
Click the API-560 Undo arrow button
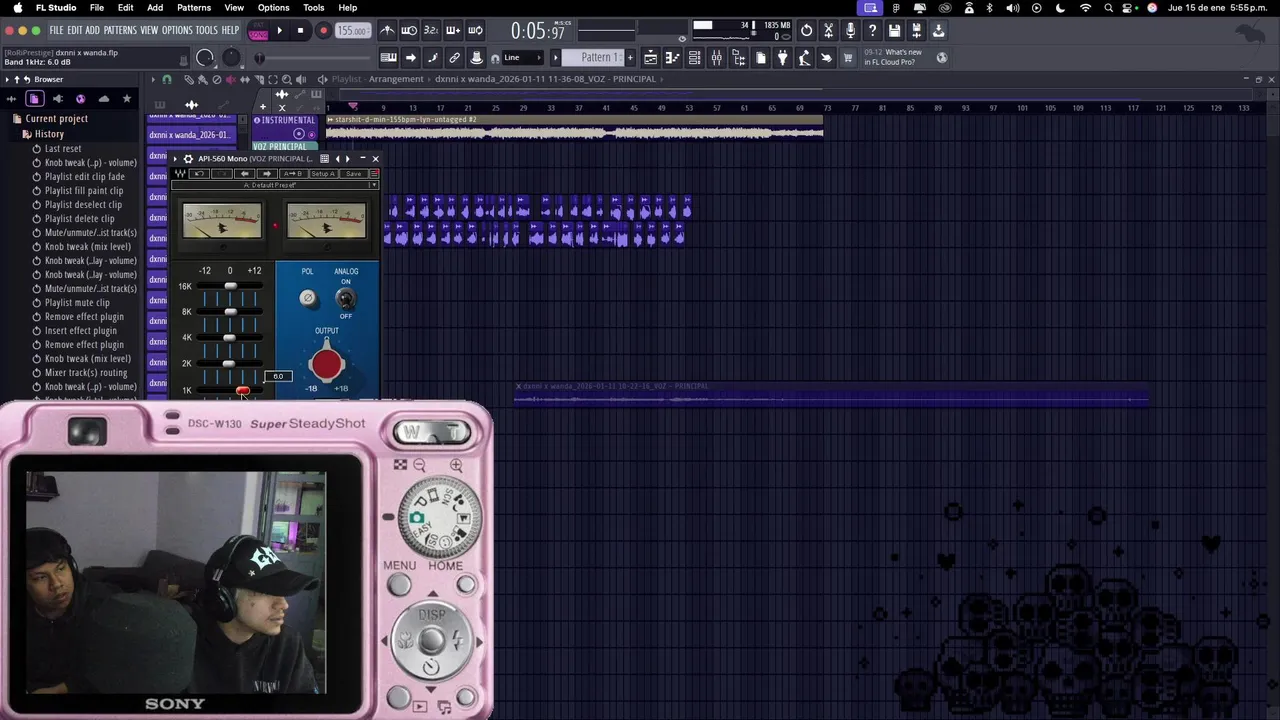[x=199, y=174]
